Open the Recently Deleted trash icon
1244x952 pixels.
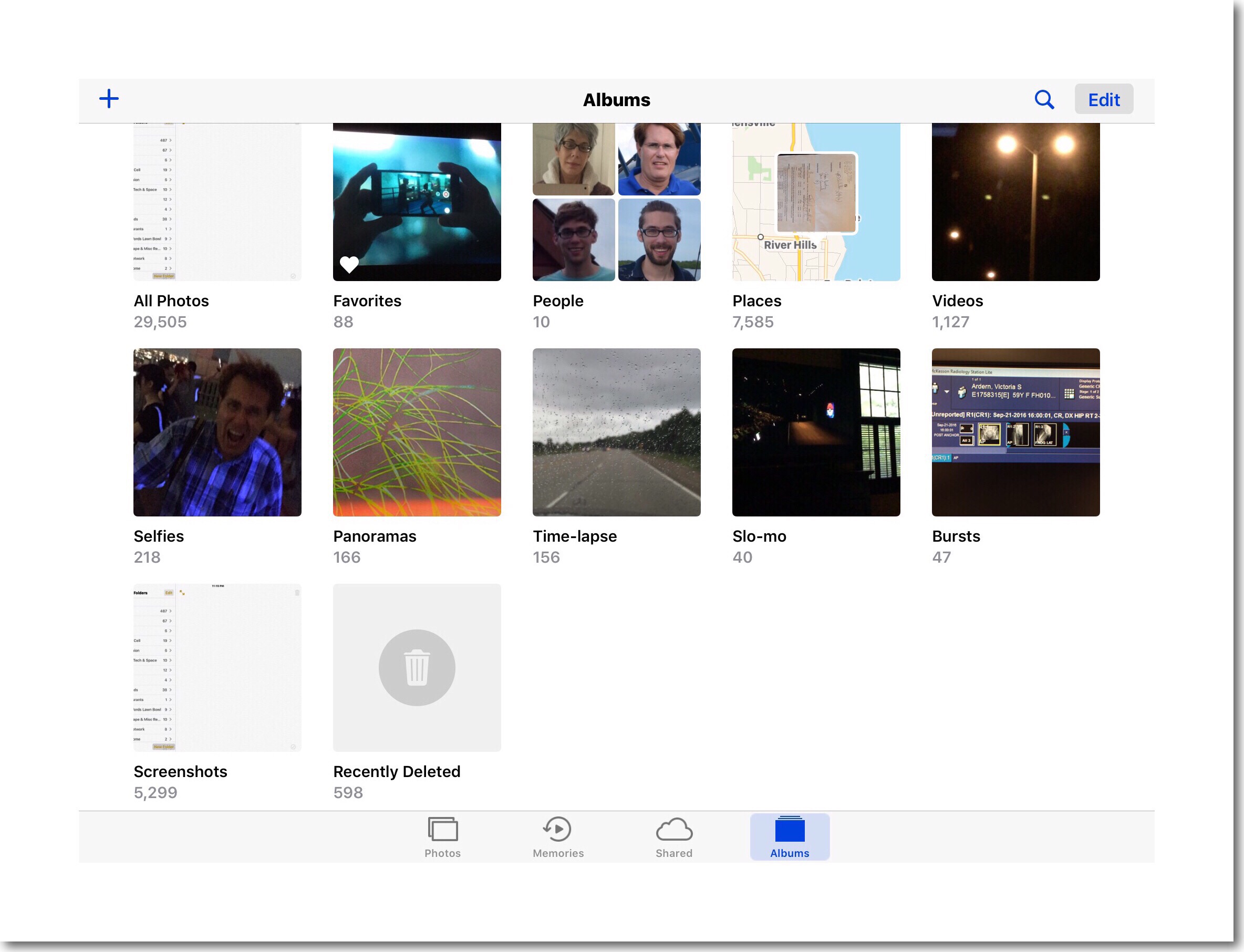coord(417,667)
